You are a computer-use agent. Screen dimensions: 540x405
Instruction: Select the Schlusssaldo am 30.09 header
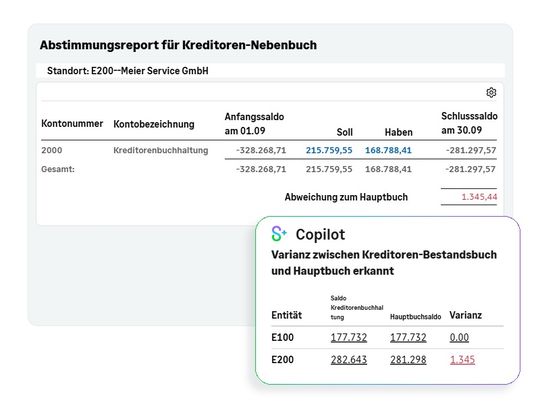point(469,123)
